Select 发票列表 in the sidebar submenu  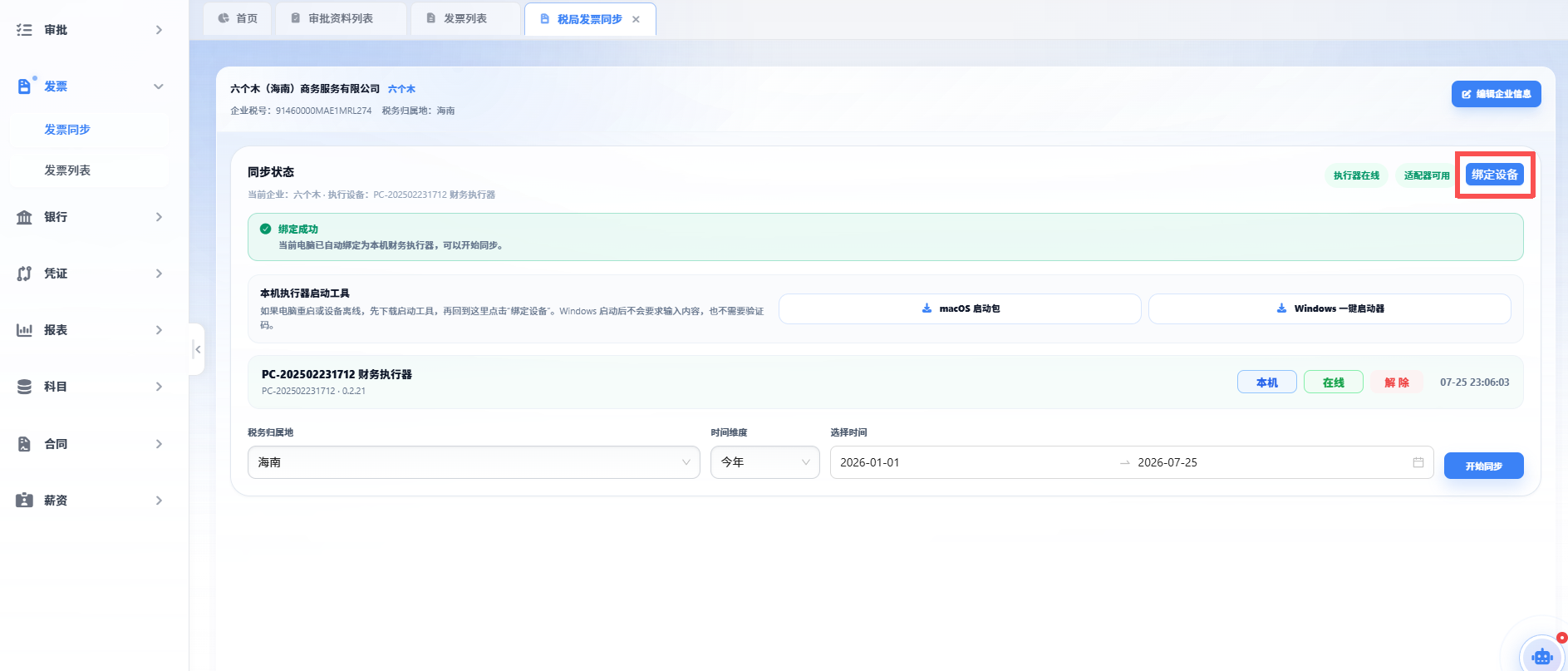(67, 170)
